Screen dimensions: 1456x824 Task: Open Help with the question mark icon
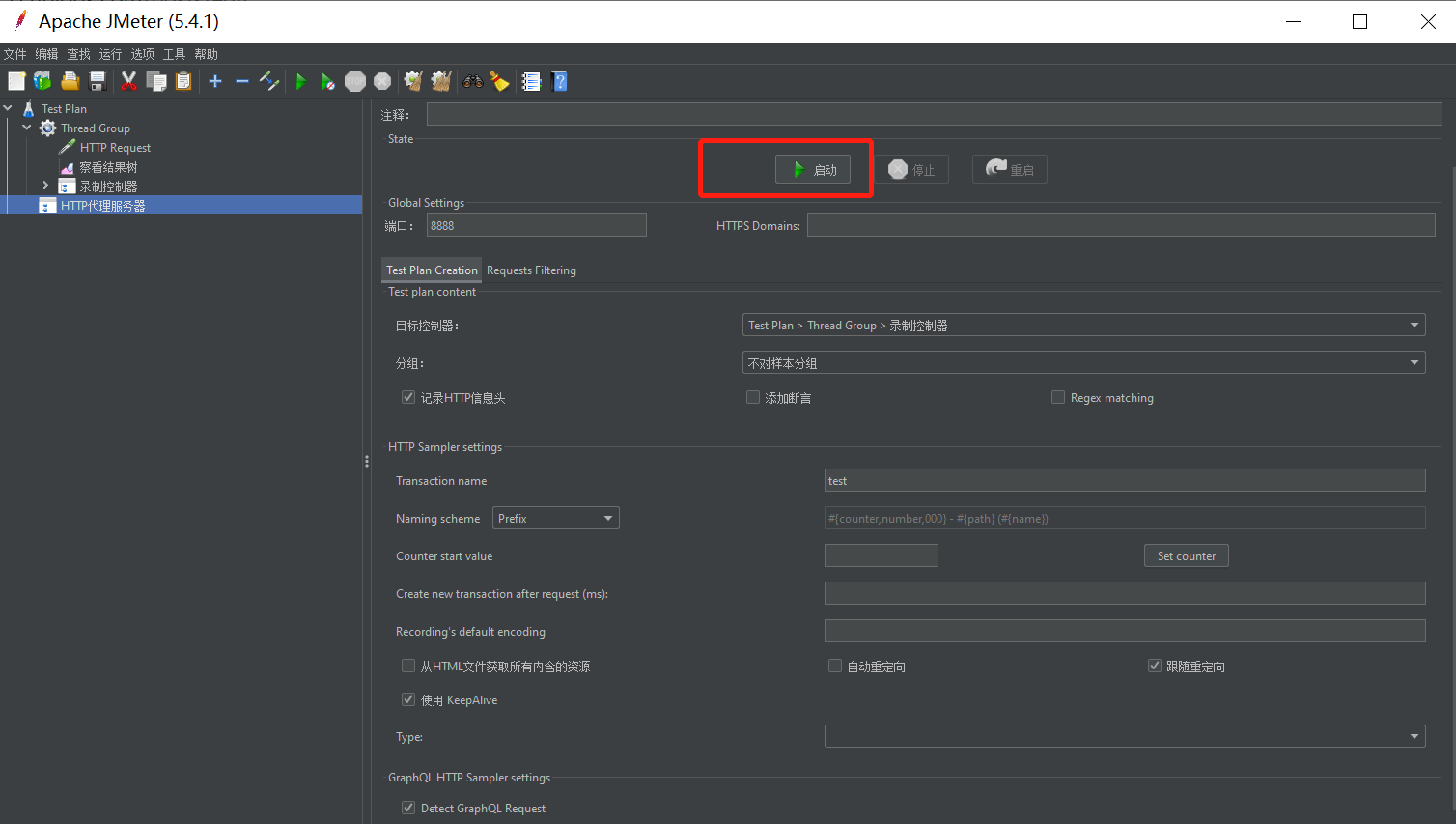click(559, 82)
